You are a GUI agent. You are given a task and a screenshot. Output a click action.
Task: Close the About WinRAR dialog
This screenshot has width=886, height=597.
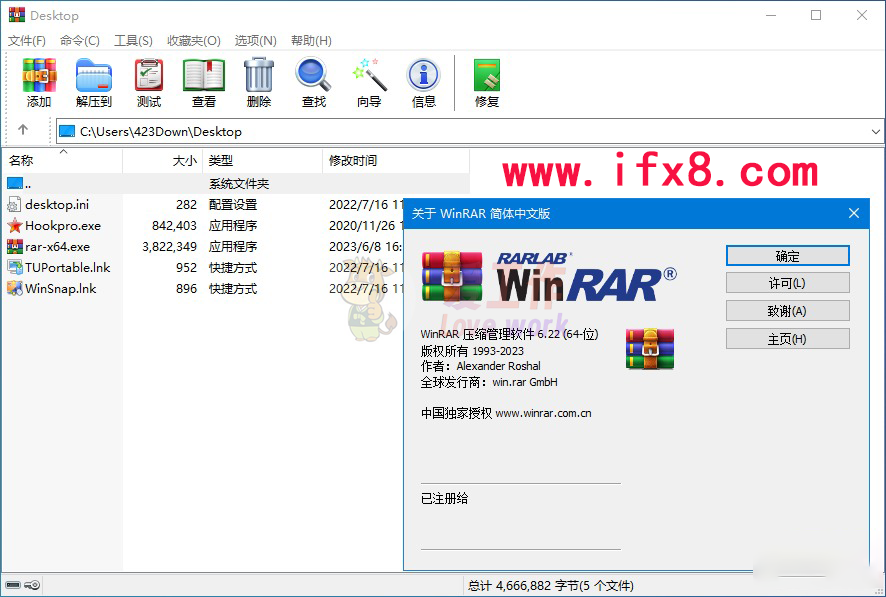[x=854, y=213]
